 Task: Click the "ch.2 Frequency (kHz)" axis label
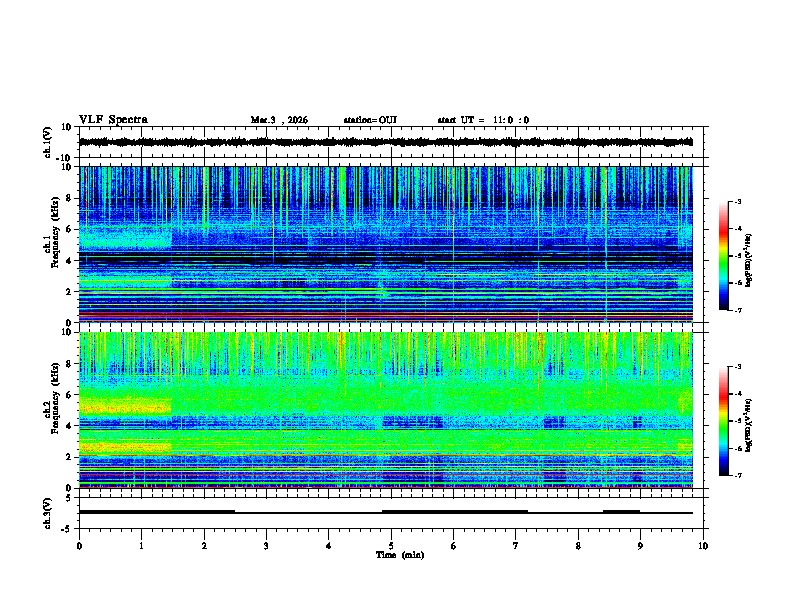pos(52,398)
